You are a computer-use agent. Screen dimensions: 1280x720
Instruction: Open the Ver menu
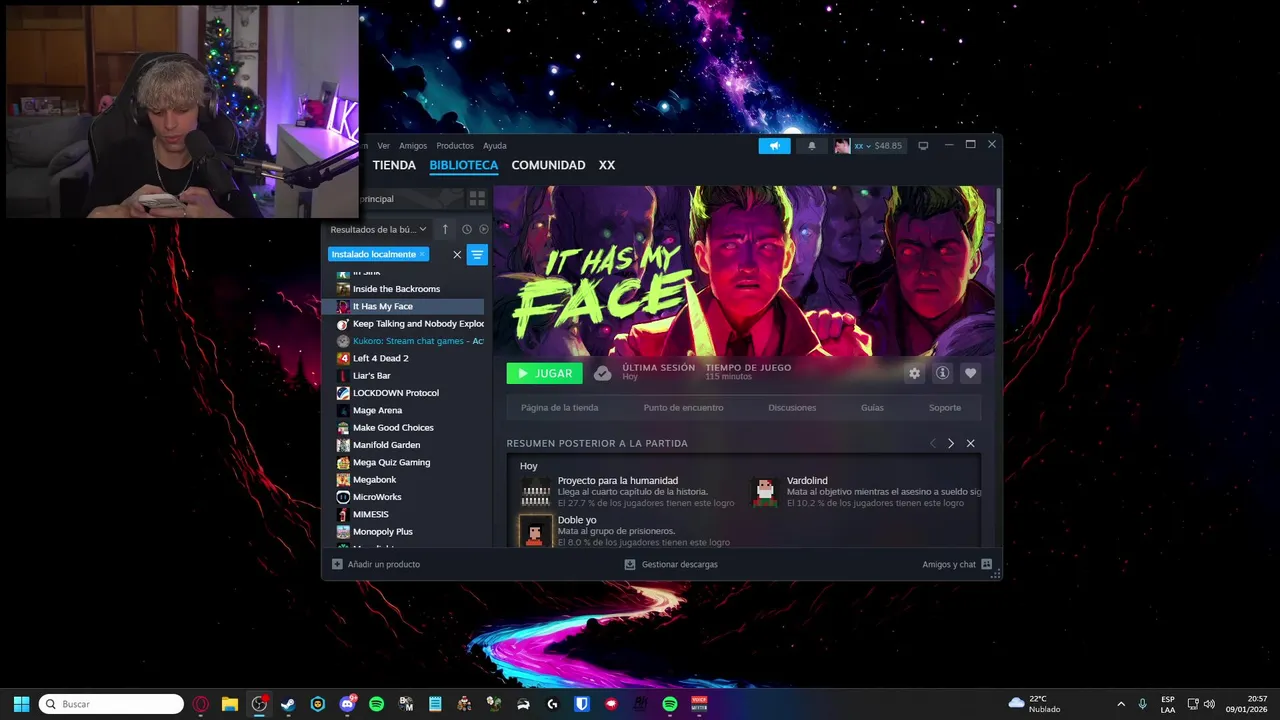pyautogui.click(x=383, y=146)
